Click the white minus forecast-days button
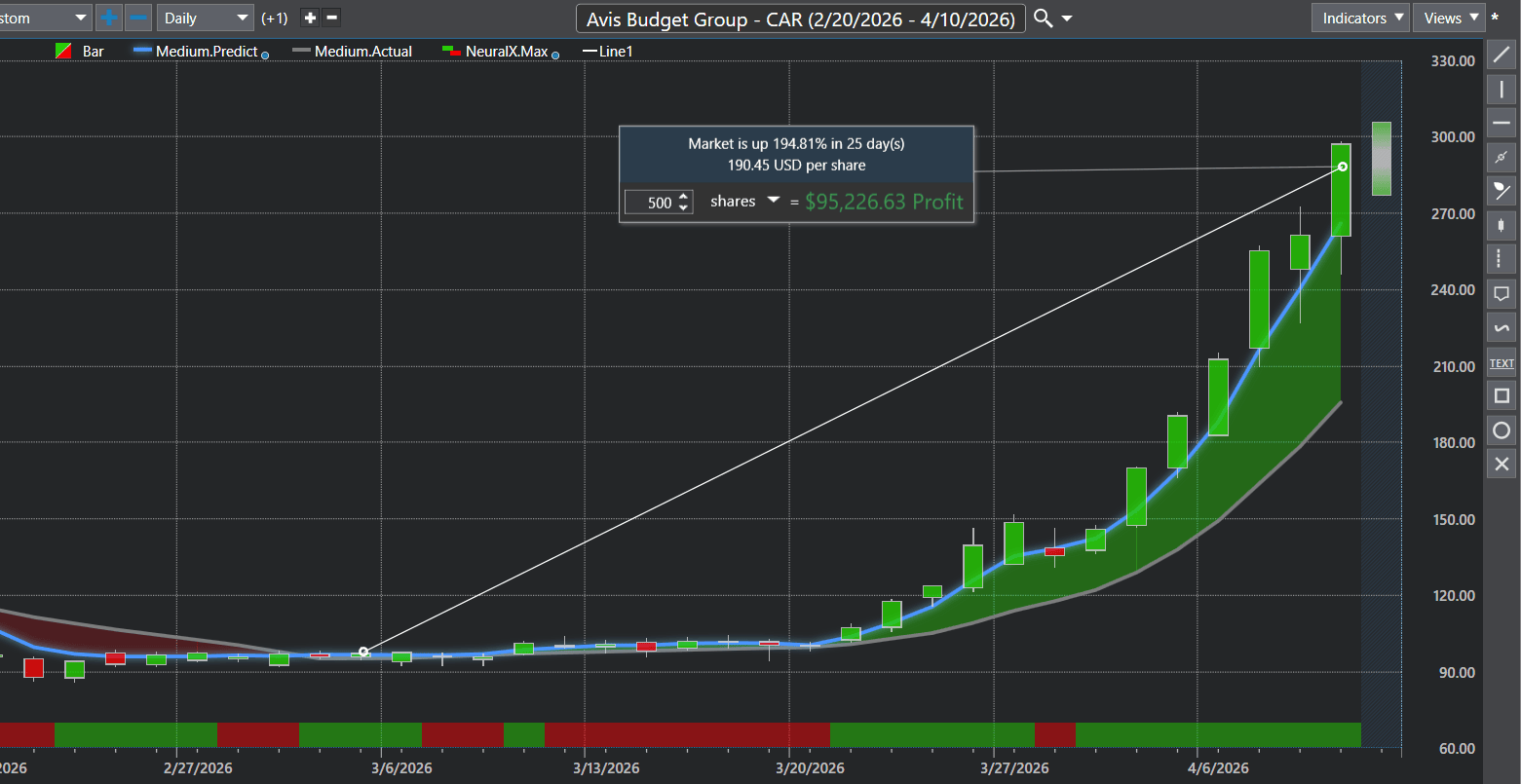The height and width of the screenshot is (784, 1521). tap(332, 18)
